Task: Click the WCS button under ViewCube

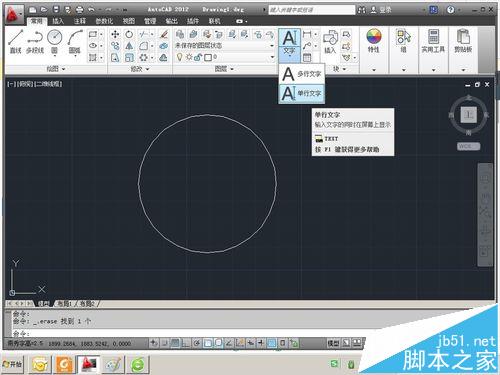Action: (x=468, y=146)
